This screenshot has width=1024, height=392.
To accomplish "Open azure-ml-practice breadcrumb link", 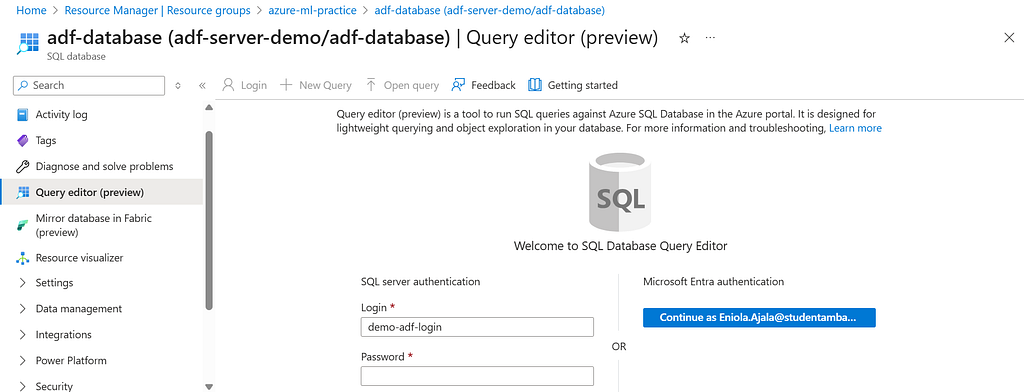I will tap(313, 10).
